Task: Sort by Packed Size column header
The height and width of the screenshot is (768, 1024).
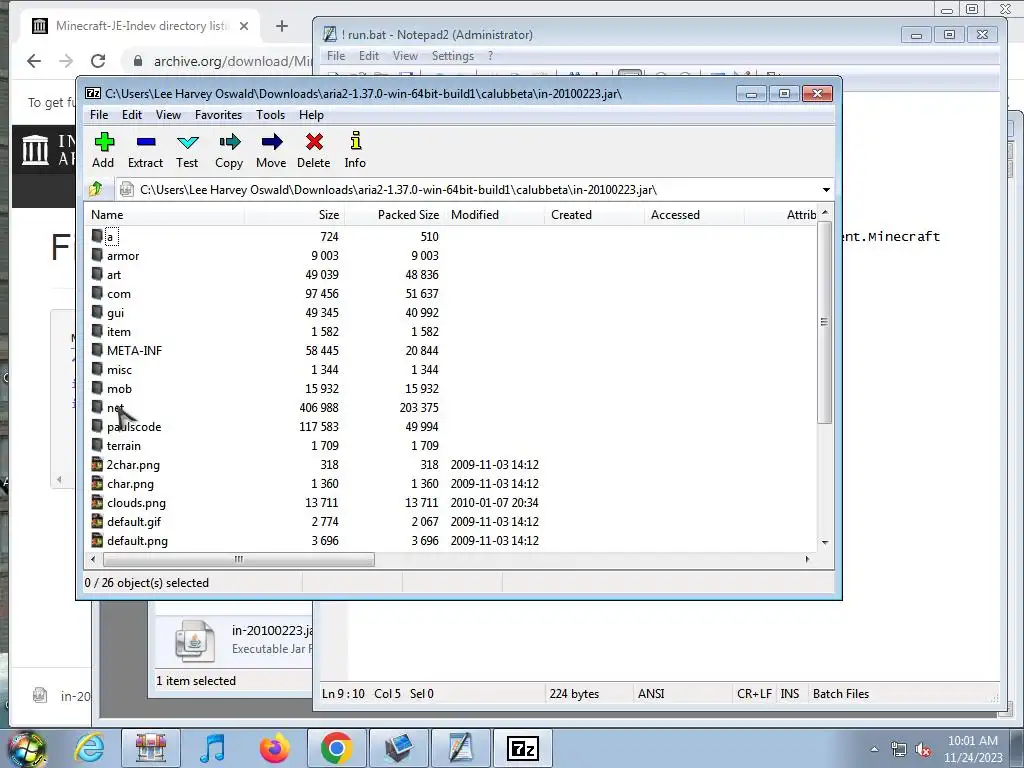Action: point(394,215)
